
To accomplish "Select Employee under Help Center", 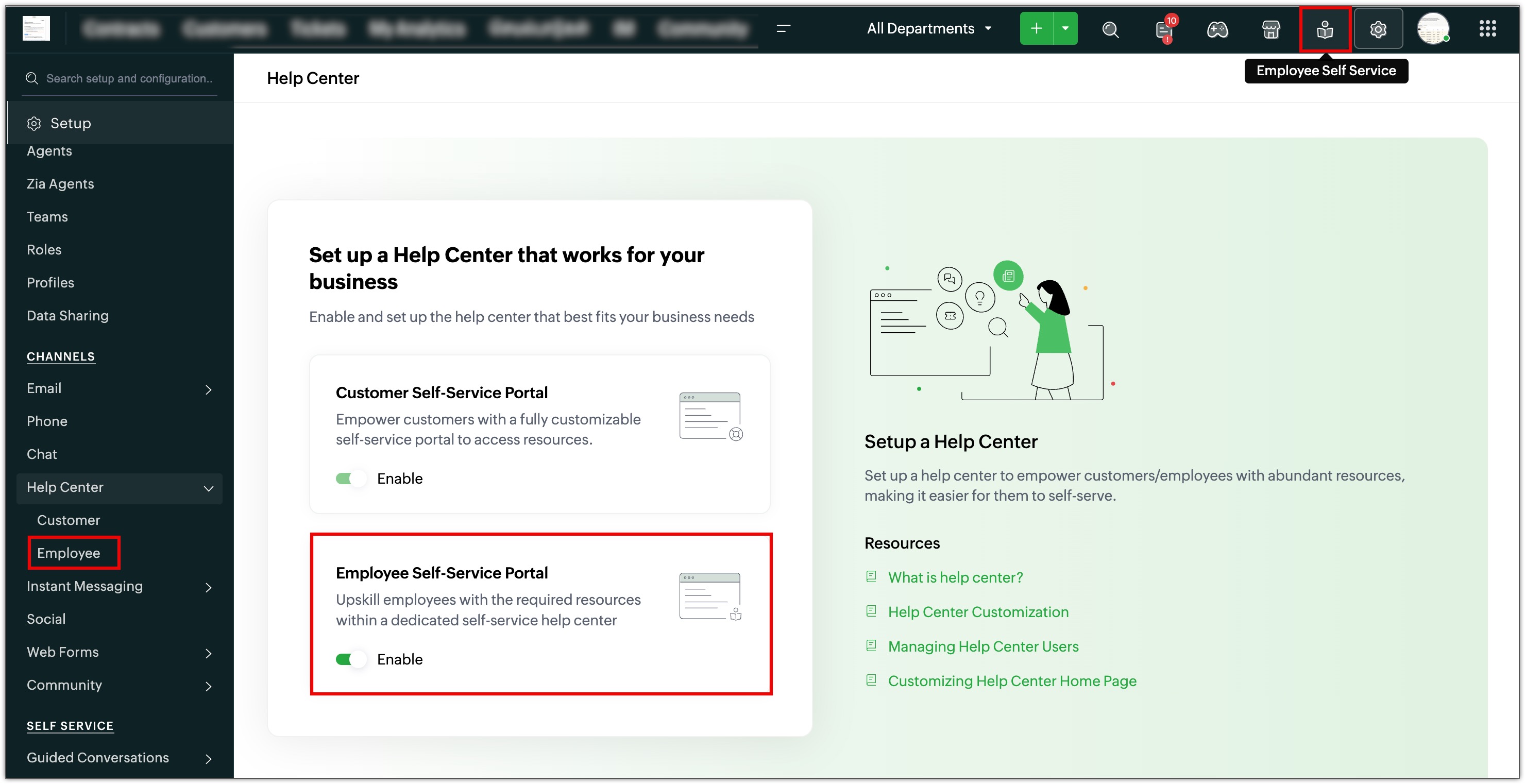I will (69, 553).
